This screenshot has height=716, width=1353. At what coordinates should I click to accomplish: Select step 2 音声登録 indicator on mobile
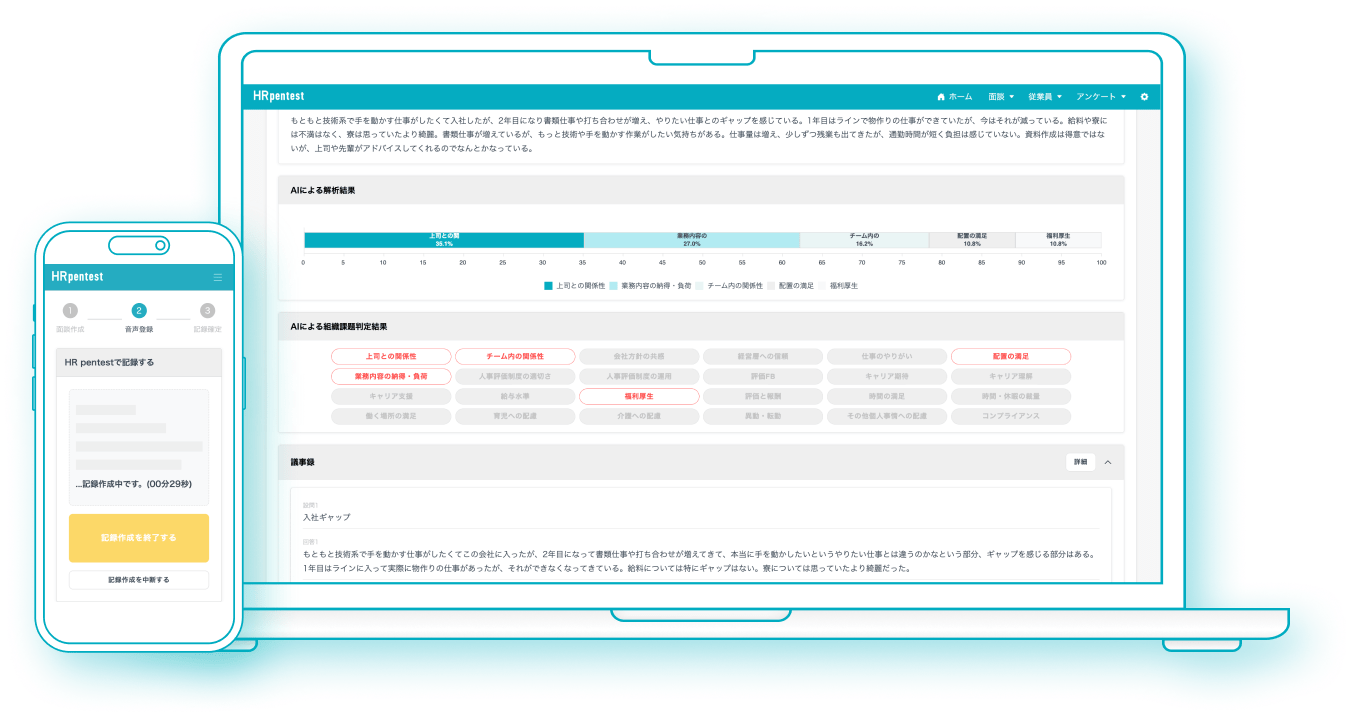139,310
